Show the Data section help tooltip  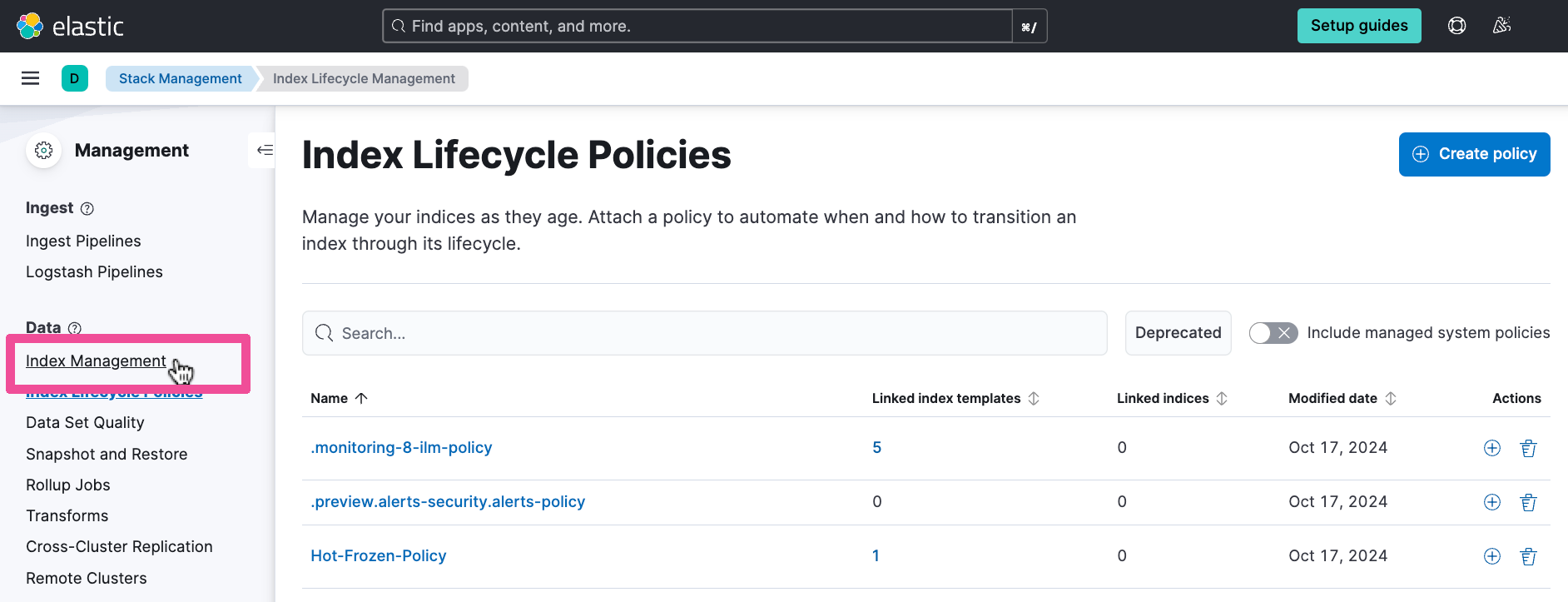click(x=75, y=328)
